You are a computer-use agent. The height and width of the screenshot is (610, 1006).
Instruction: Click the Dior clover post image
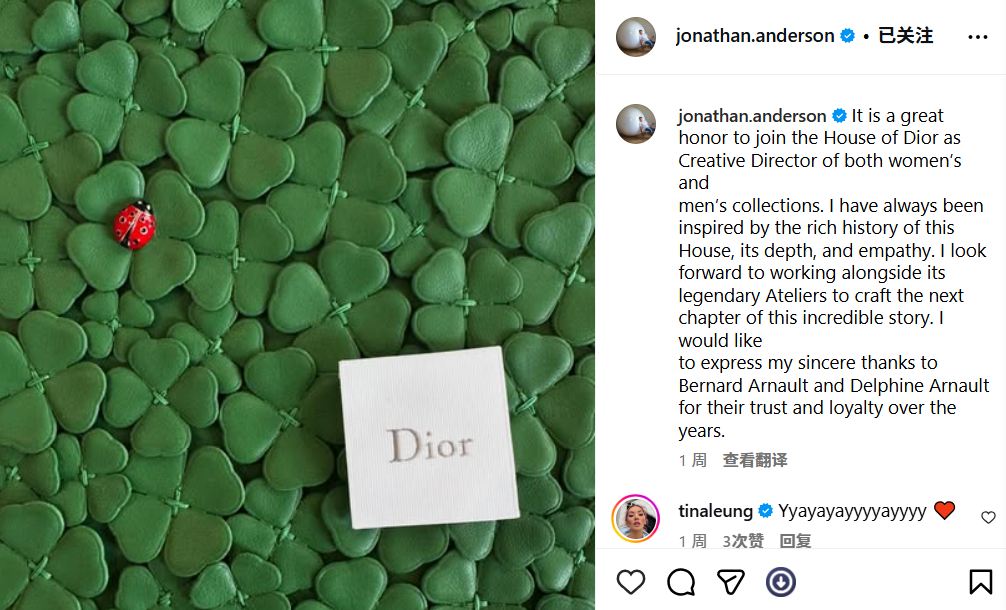(x=297, y=305)
